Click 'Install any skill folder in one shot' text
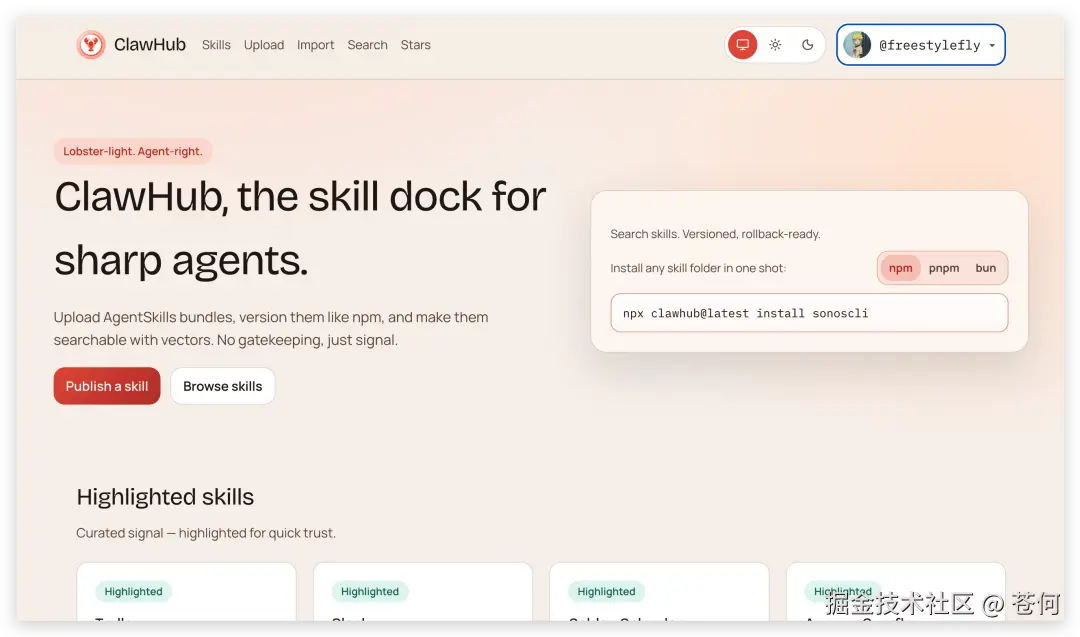 coord(698,268)
